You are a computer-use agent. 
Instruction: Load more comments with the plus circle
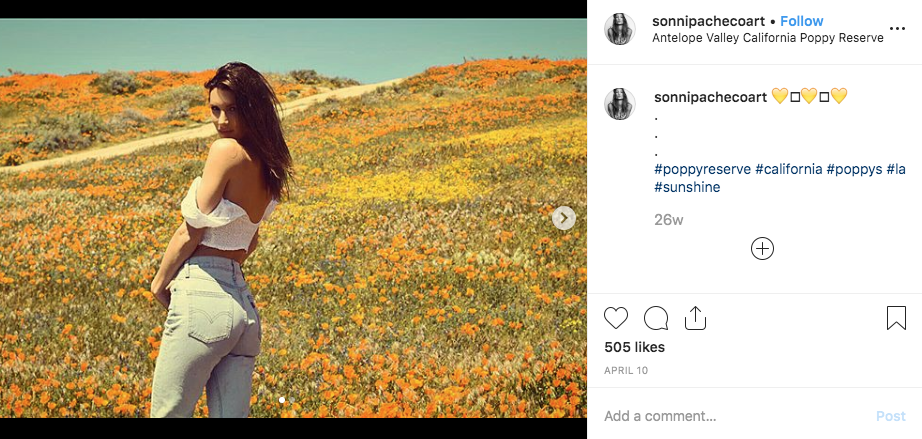(762, 249)
